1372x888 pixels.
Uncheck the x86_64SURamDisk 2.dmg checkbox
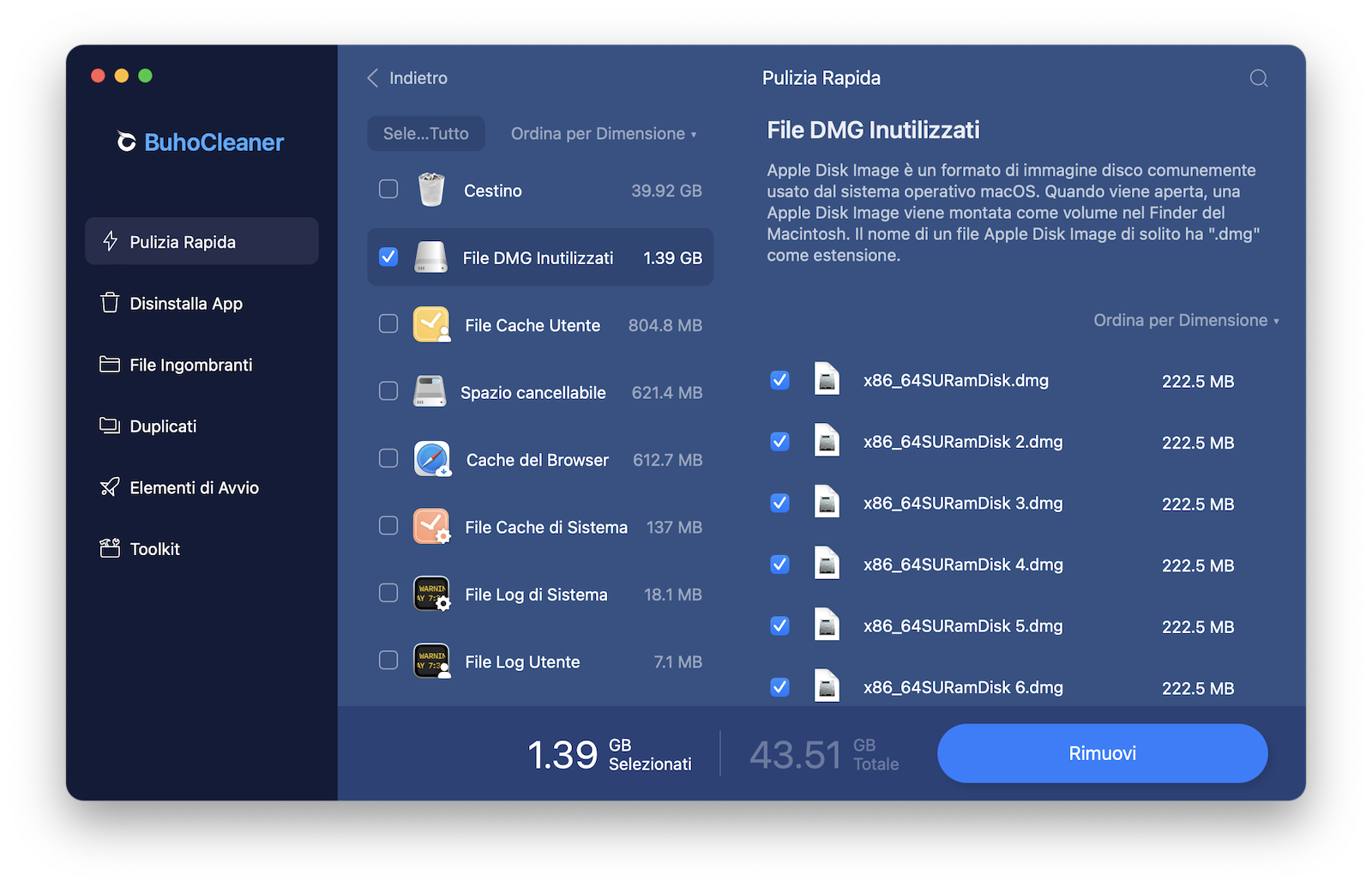click(x=779, y=441)
